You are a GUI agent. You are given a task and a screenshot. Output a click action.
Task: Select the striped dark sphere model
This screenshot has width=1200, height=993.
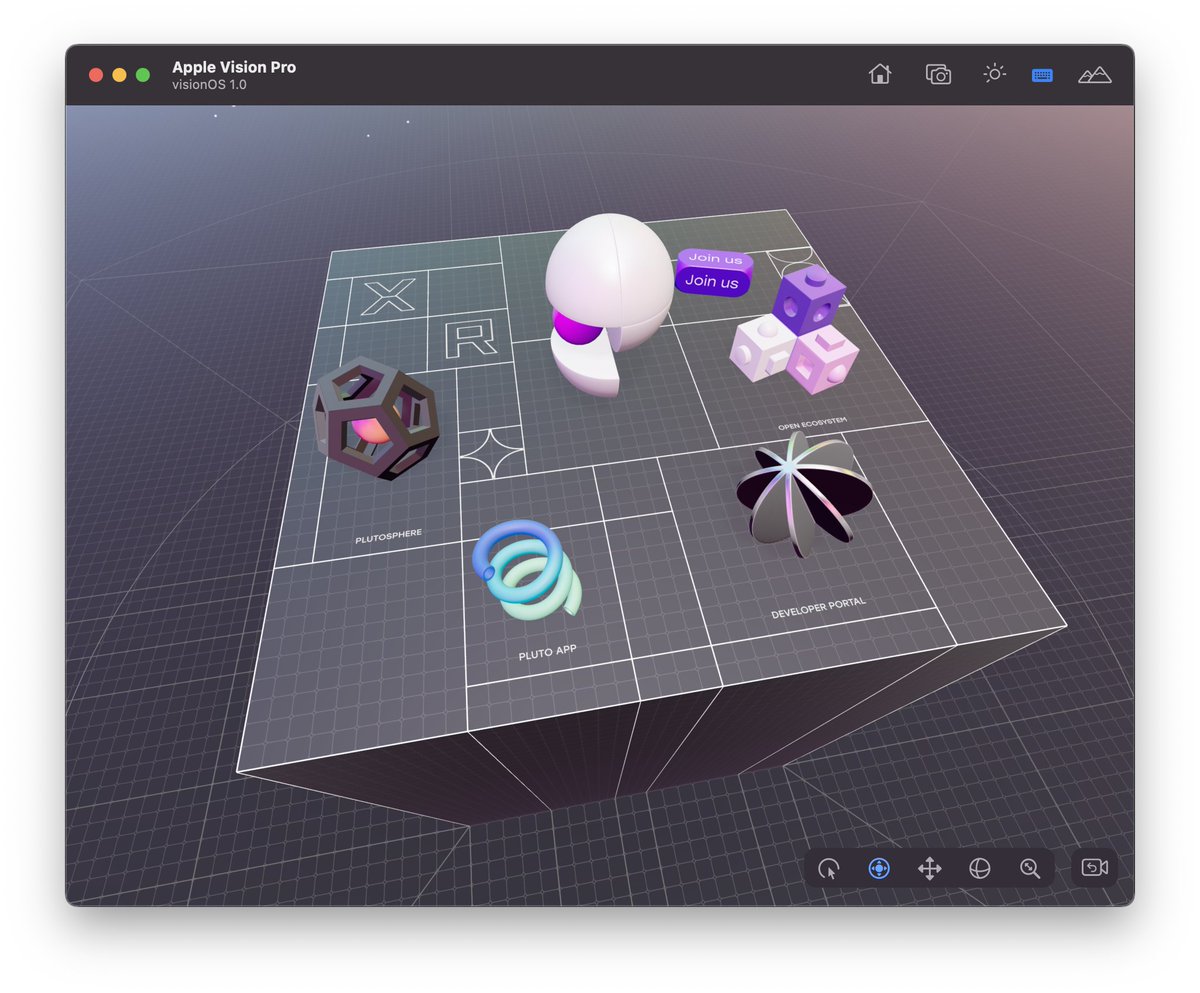[804, 495]
